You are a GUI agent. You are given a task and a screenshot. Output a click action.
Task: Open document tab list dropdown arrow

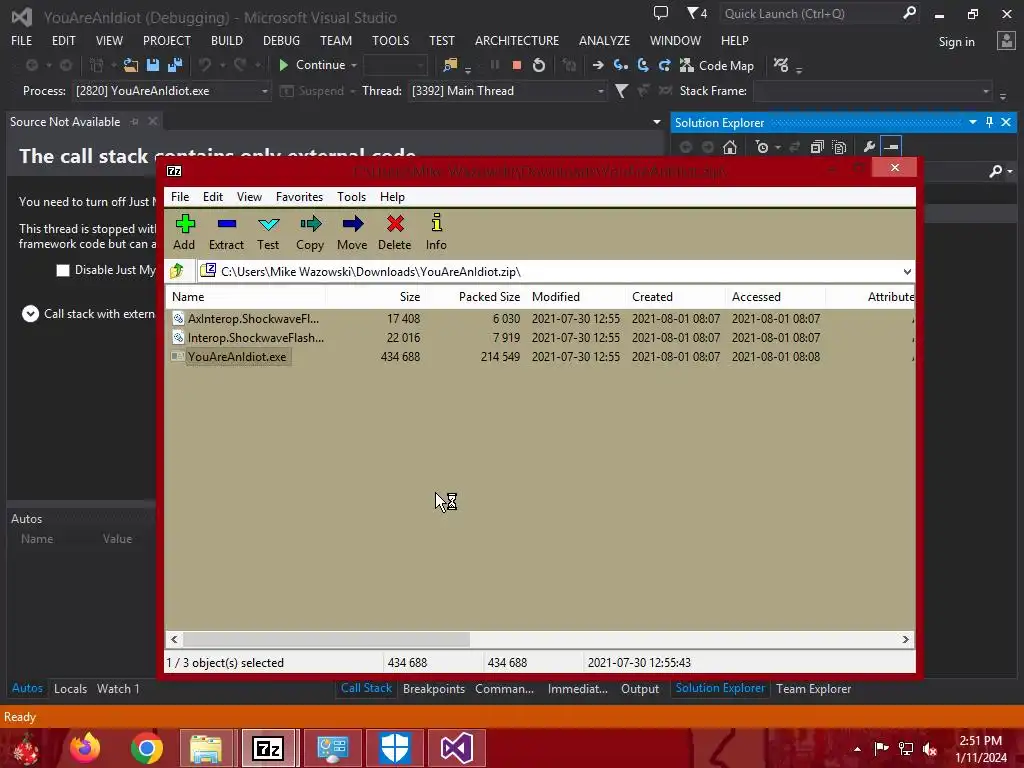[x=656, y=122]
